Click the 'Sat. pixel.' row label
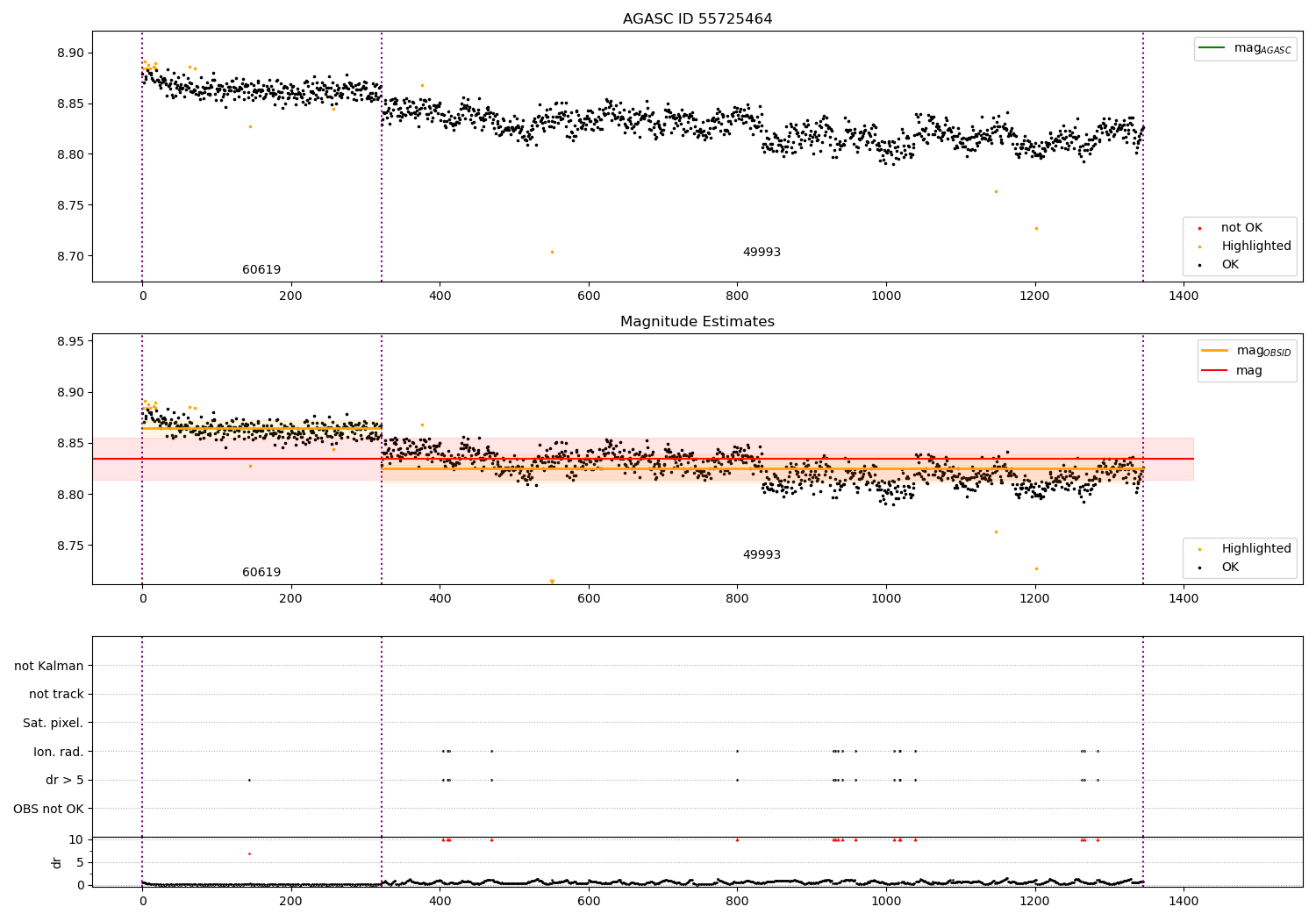 (54, 723)
